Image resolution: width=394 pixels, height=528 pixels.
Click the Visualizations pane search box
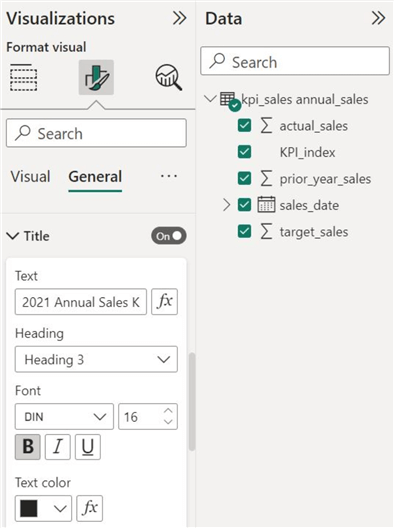[96, 133]
